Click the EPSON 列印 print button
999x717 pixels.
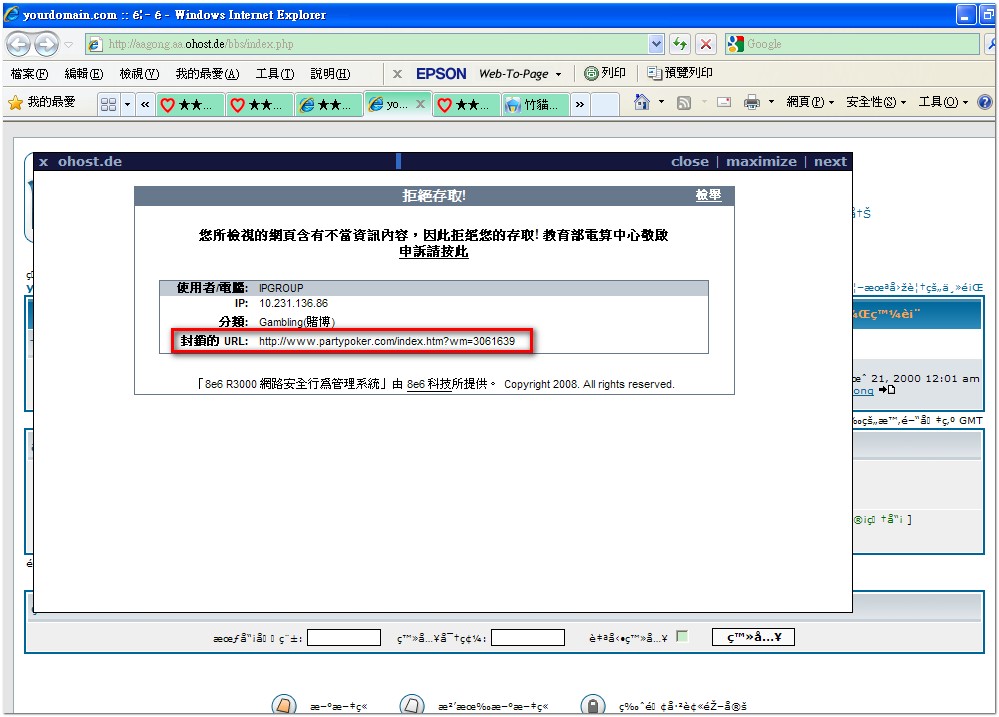tap(605, 74)
